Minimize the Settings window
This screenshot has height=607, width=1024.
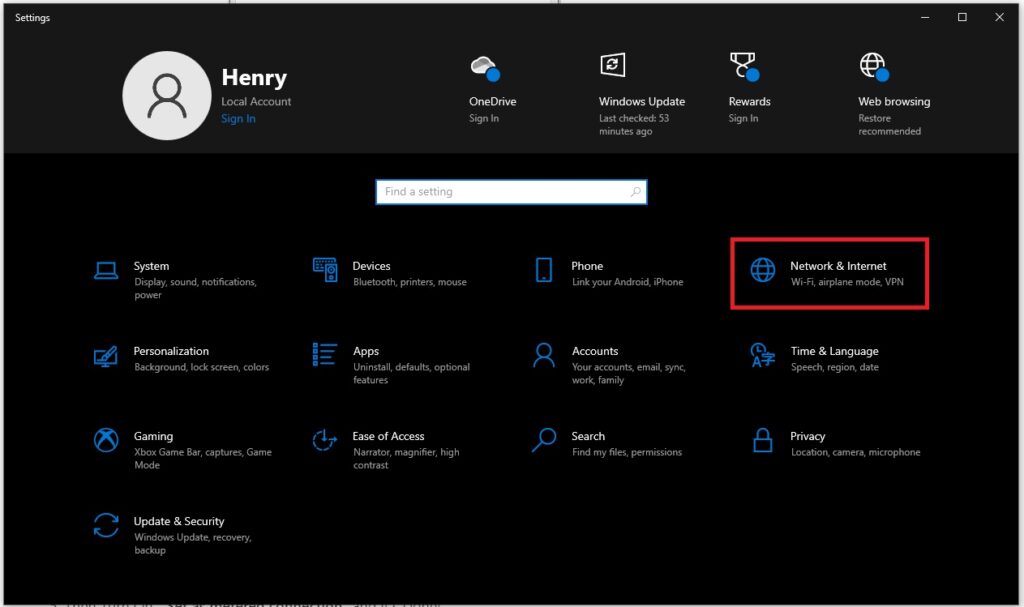925,18
